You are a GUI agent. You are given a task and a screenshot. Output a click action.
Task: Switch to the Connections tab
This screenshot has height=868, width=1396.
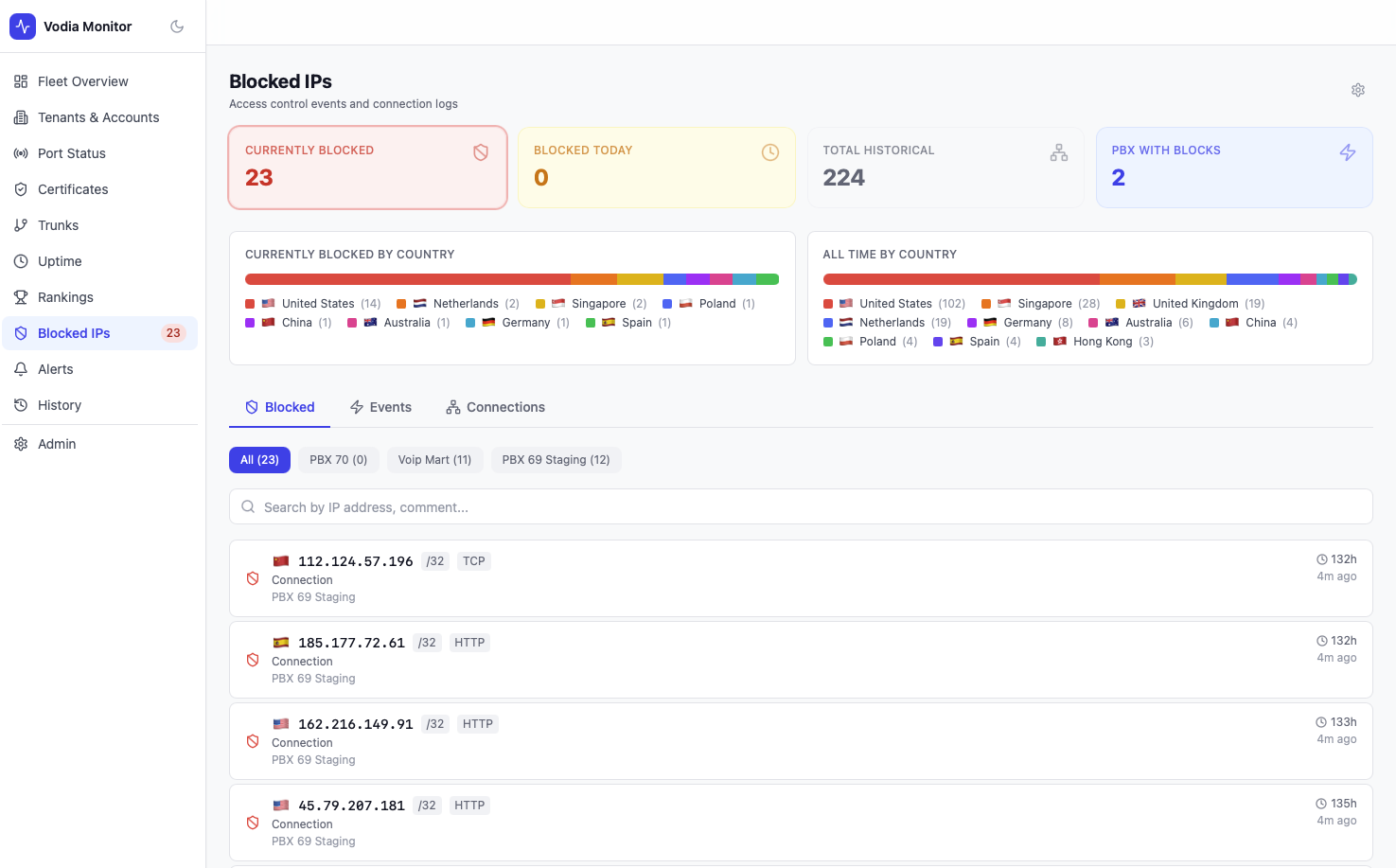[495, 407]
